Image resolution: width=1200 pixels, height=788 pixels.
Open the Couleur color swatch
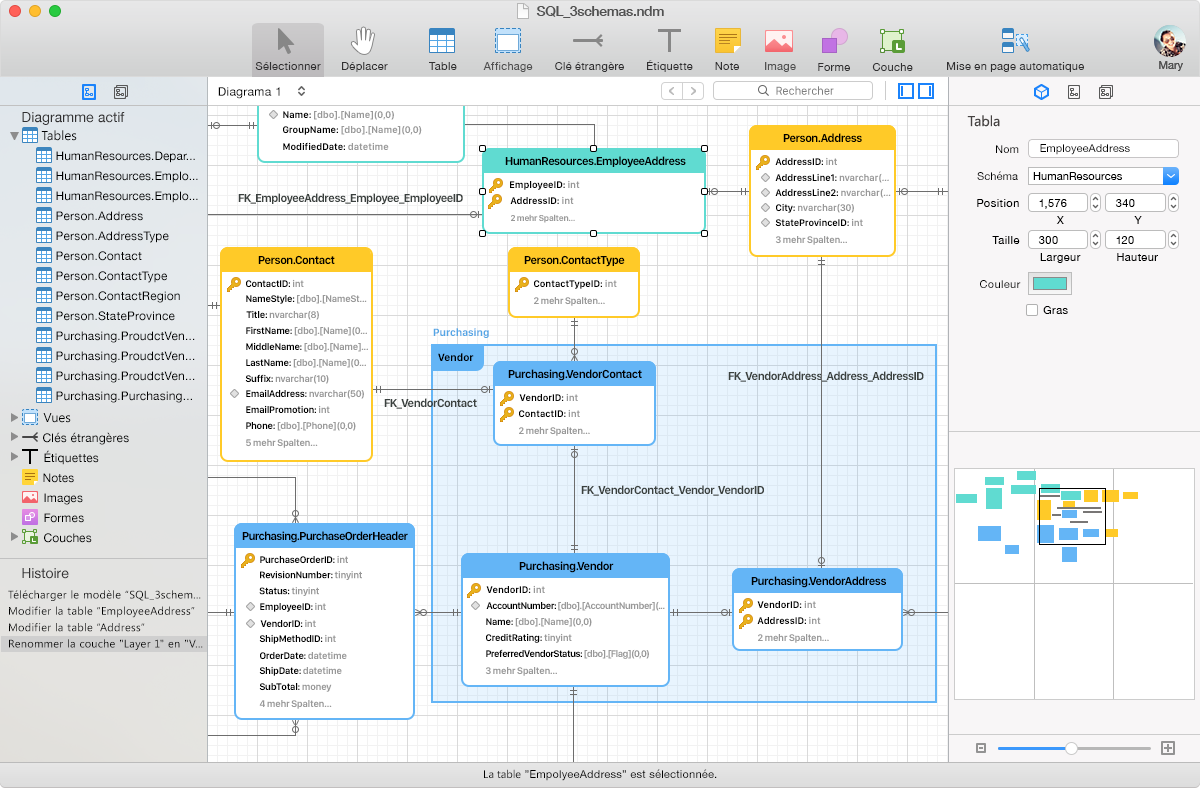coord(1050,284)
